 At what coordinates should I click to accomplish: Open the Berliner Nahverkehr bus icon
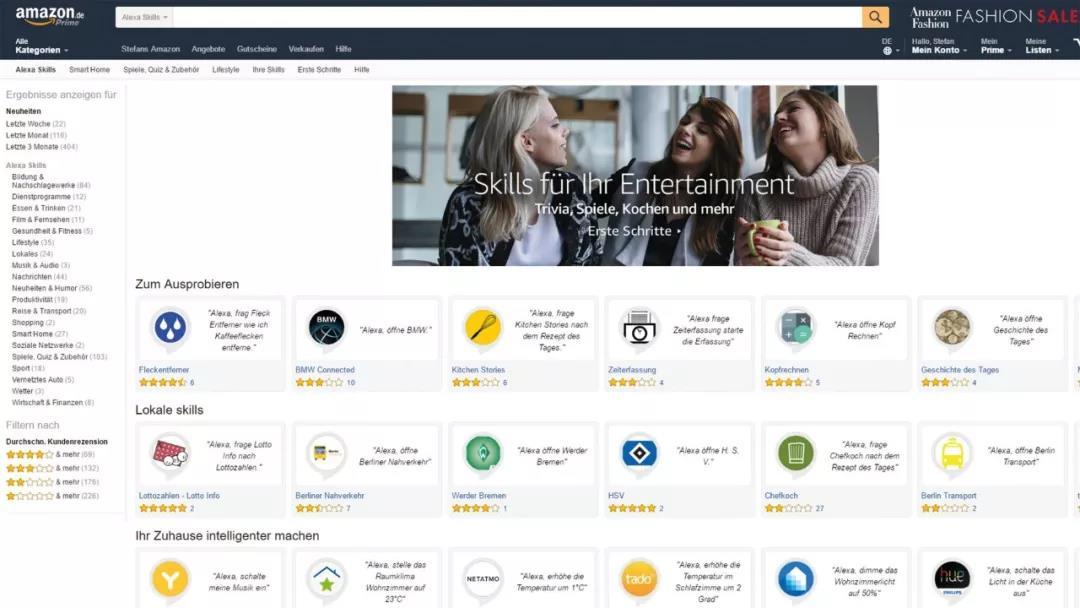coord(326,453)
